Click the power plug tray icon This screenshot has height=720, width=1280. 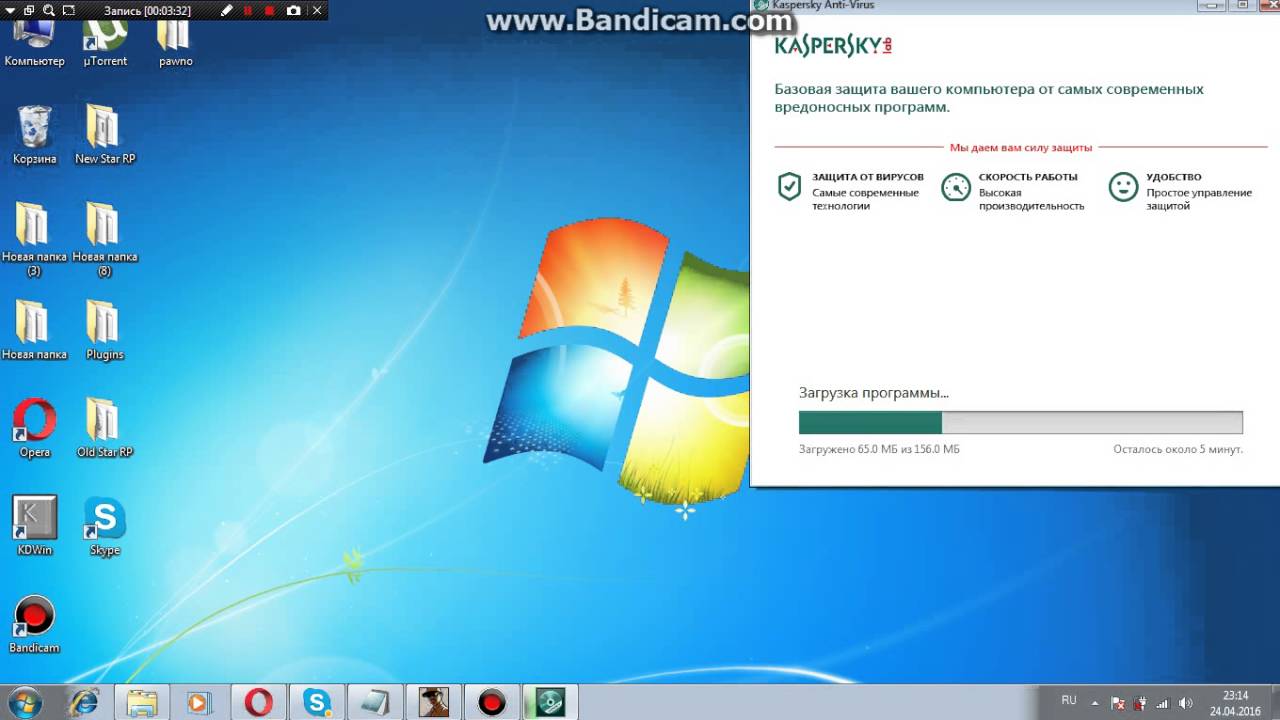click(x=1142, y=702)
